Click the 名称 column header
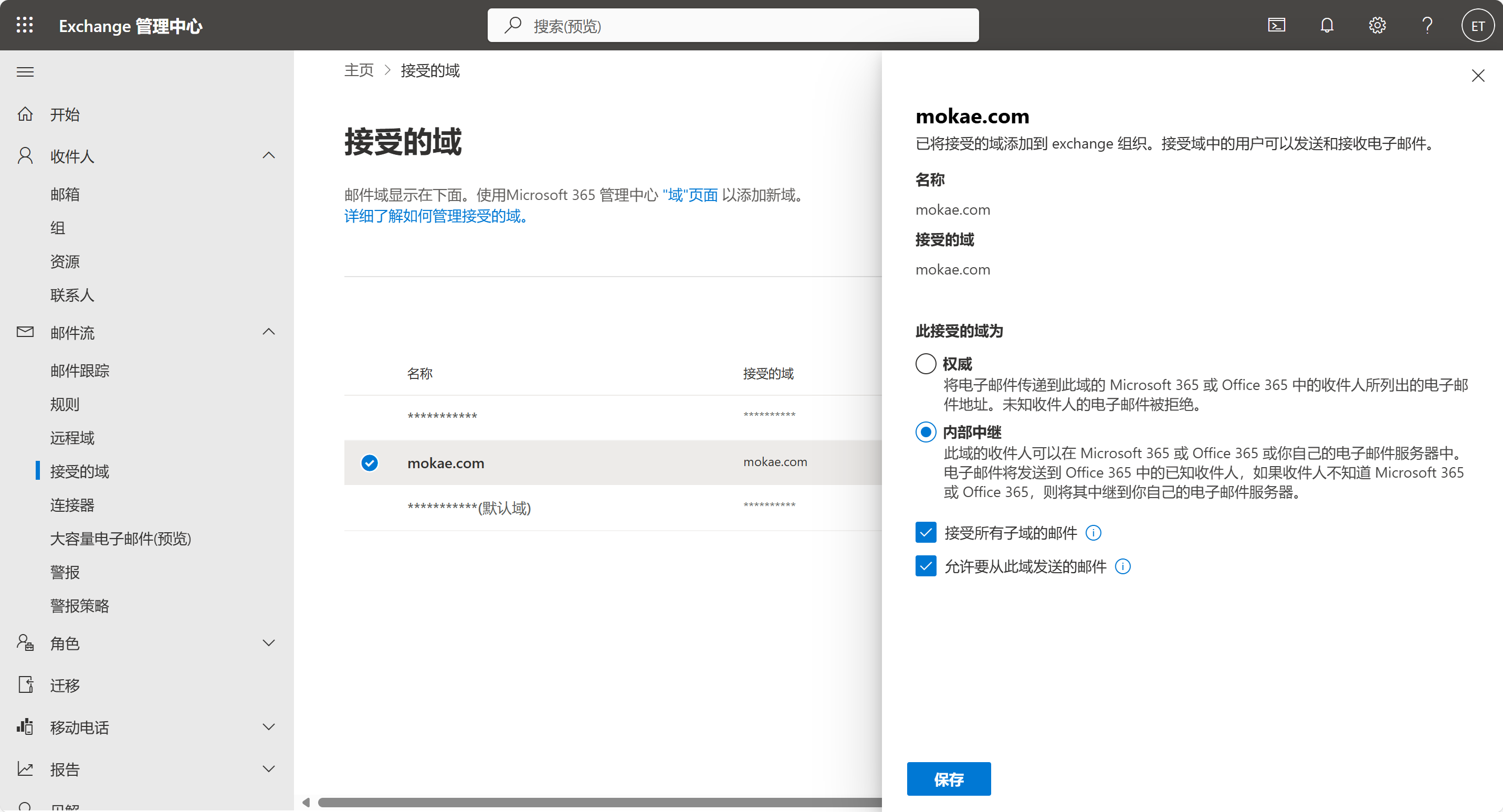Image resolution: width=1503 pixels, height=812 pixels. 419,373
